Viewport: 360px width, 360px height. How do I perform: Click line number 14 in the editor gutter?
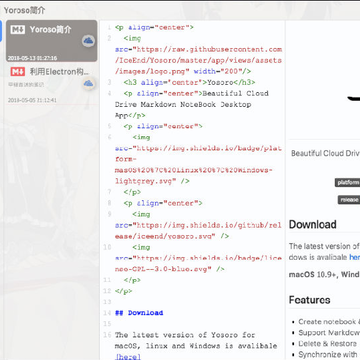click(107, 313)
